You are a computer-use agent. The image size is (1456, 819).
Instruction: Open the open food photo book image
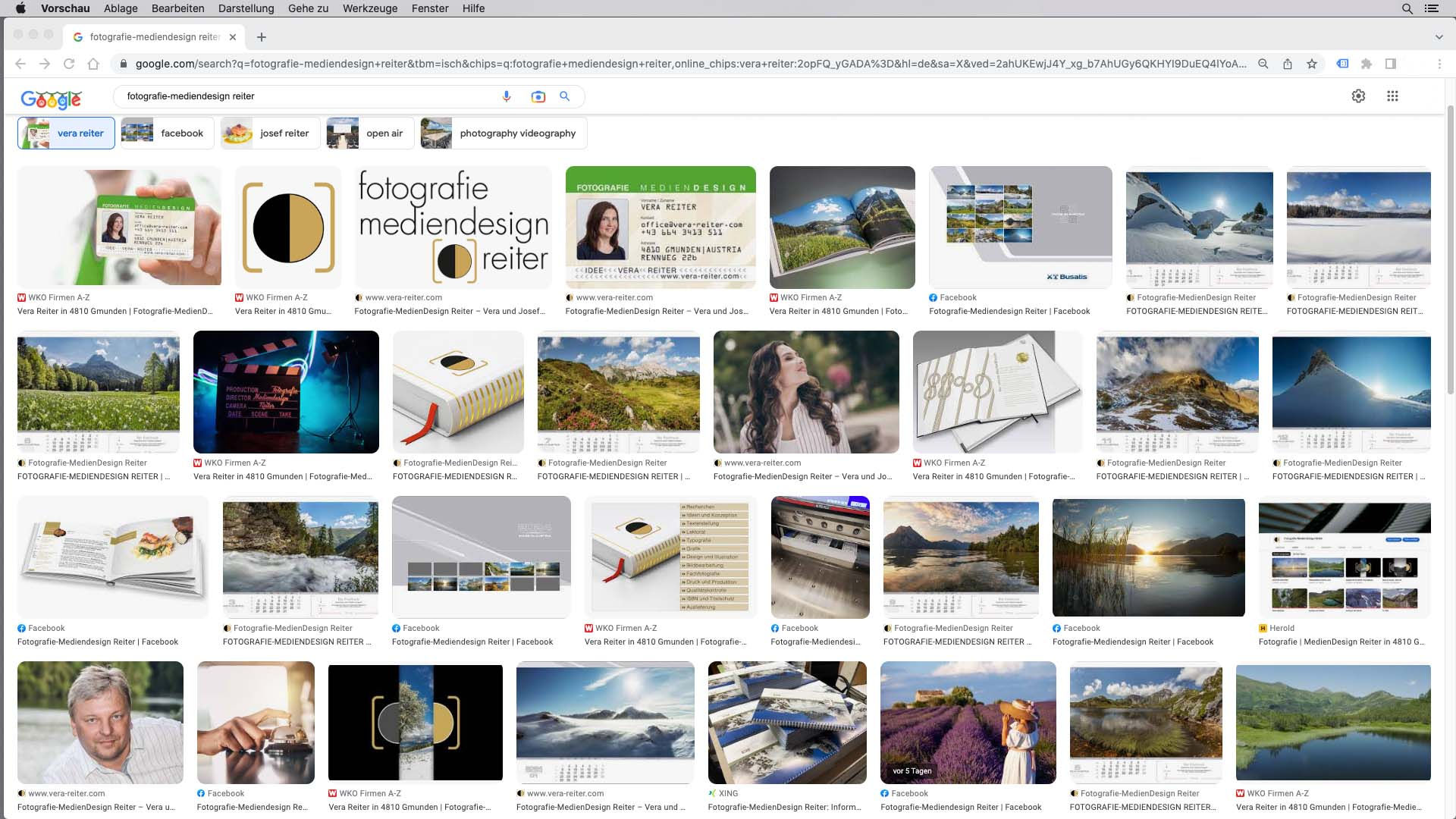coord(113,557)
